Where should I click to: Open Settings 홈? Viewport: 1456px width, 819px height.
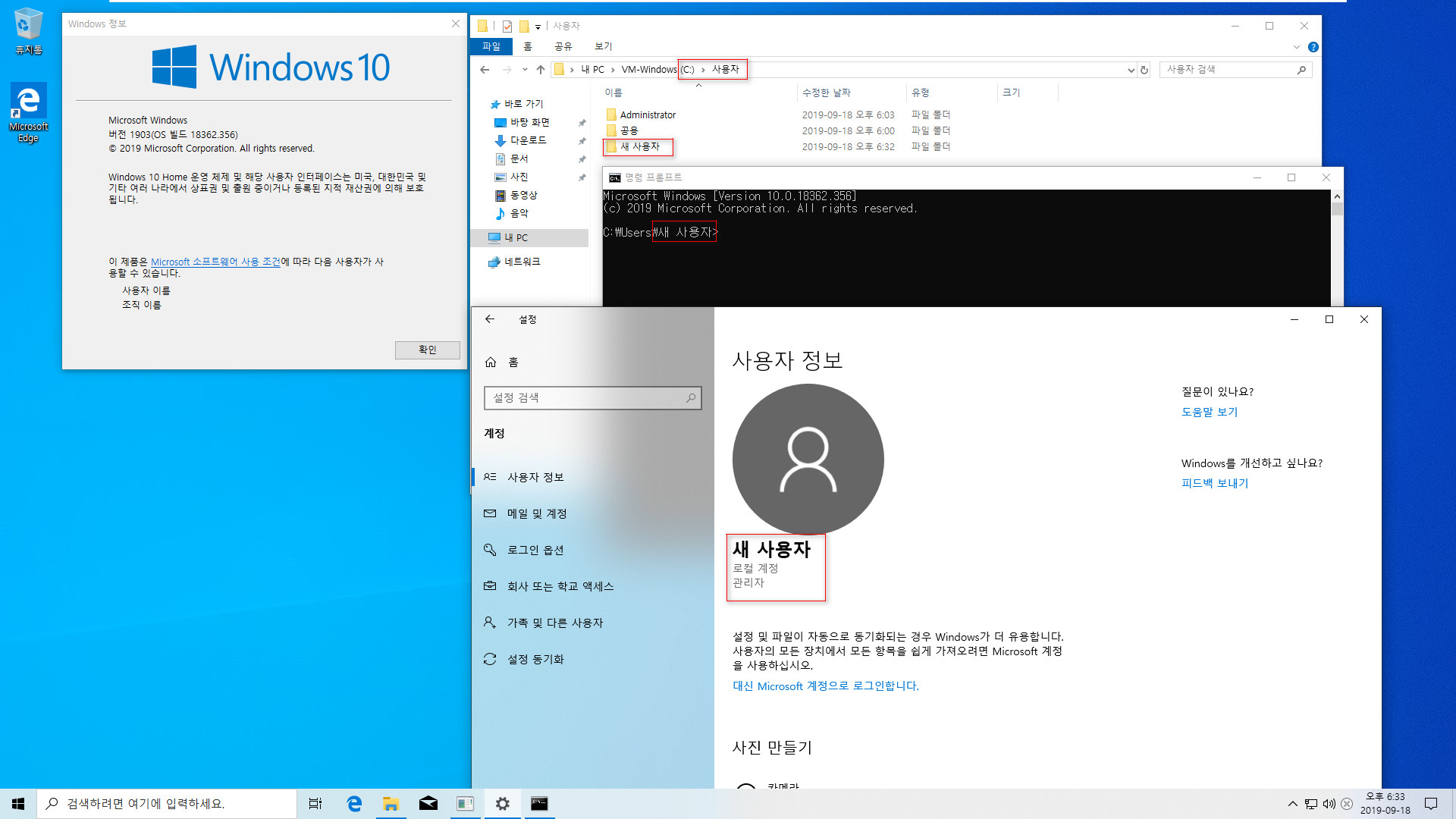click(x=501, y=362)
